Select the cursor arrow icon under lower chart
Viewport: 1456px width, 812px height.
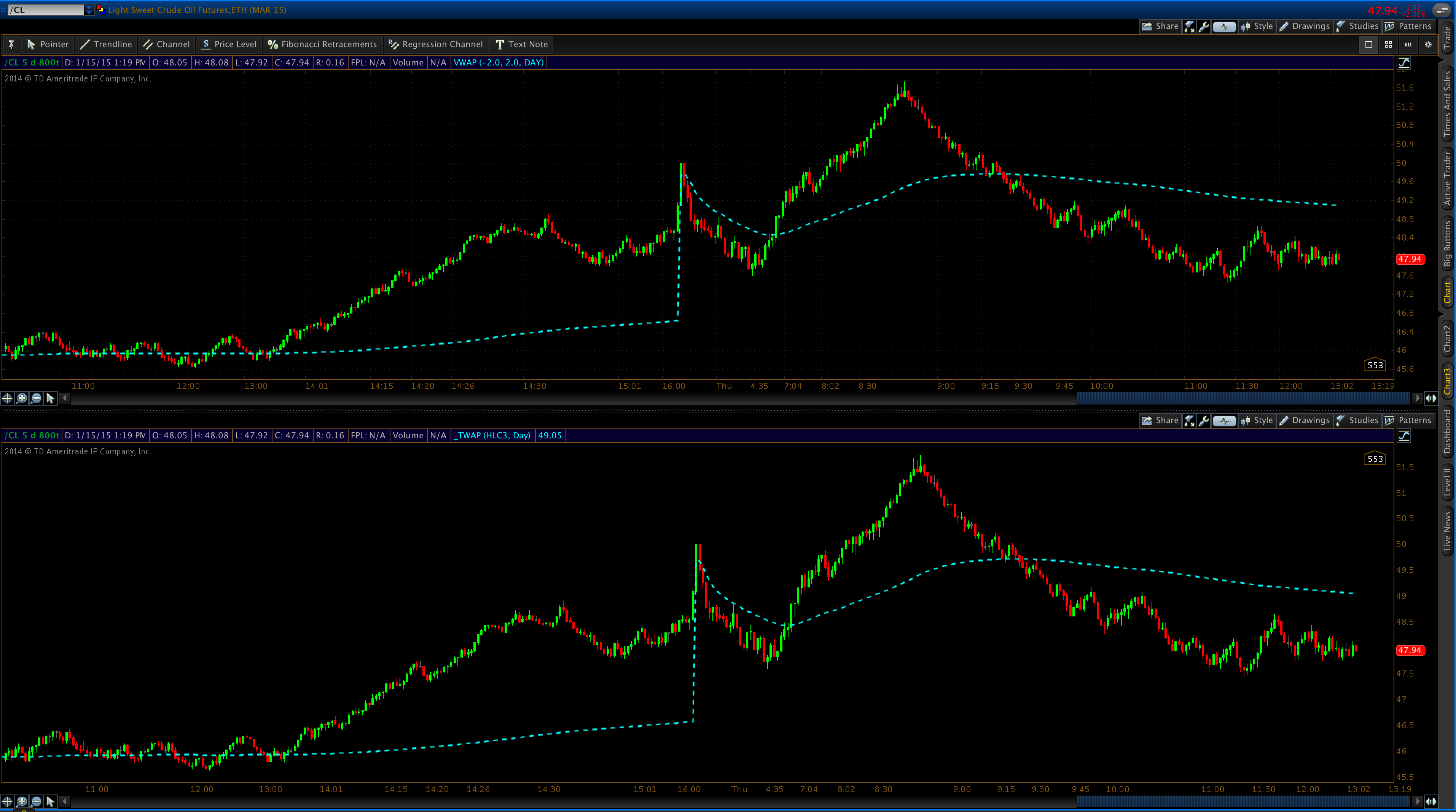point(50,801)
